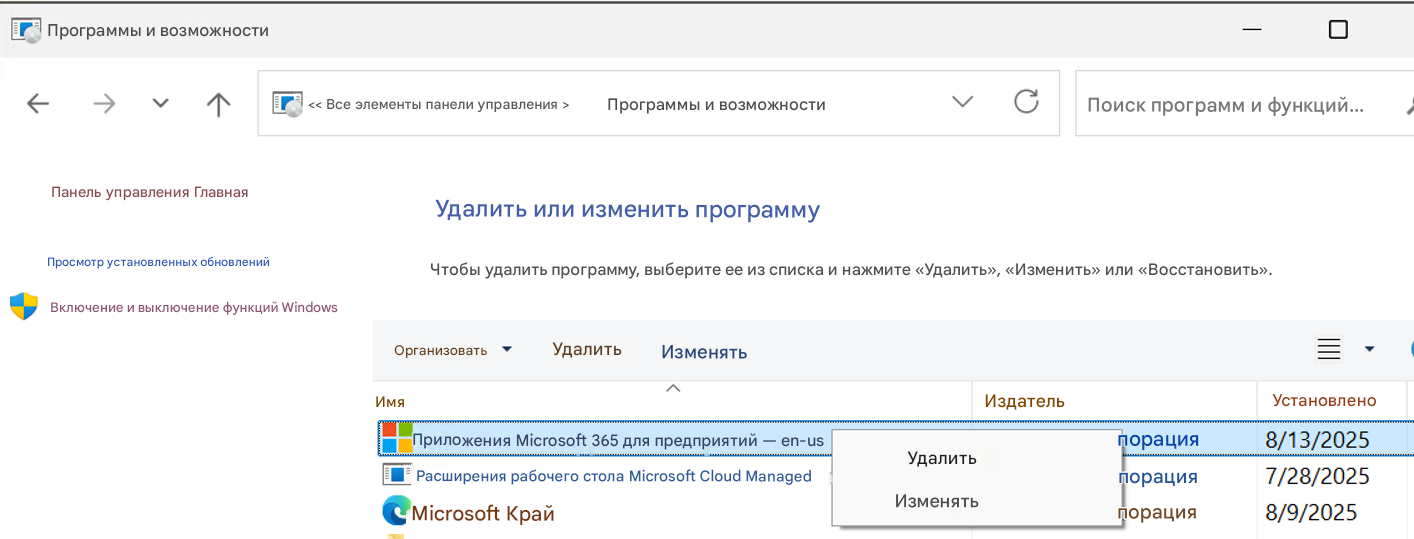1414x539 pixels.
Task: Open recent locations chevron beside forward arrow
Action: (x=160, y=104)
